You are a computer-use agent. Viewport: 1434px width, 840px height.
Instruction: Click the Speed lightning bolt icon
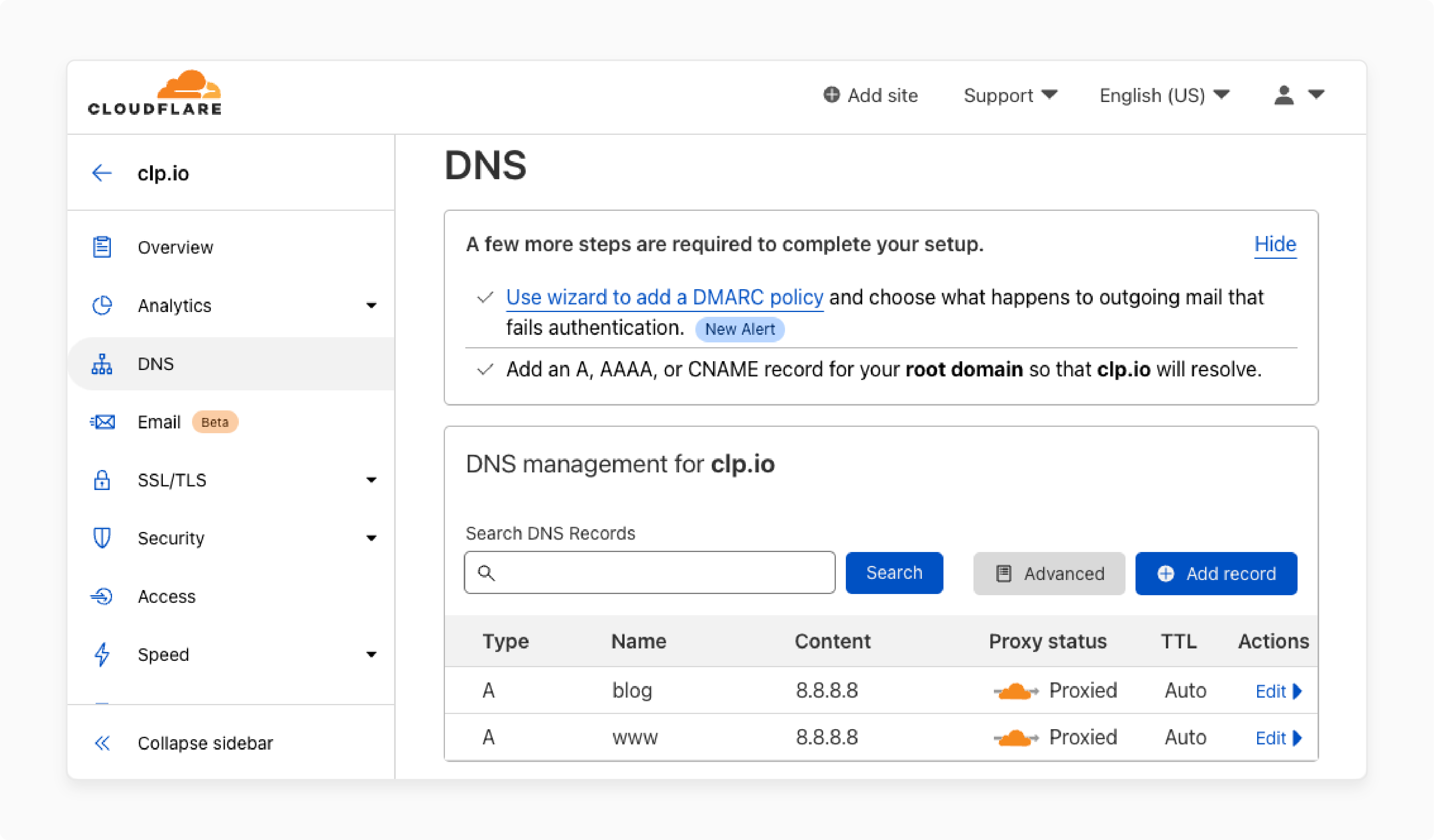coord(102,654)
